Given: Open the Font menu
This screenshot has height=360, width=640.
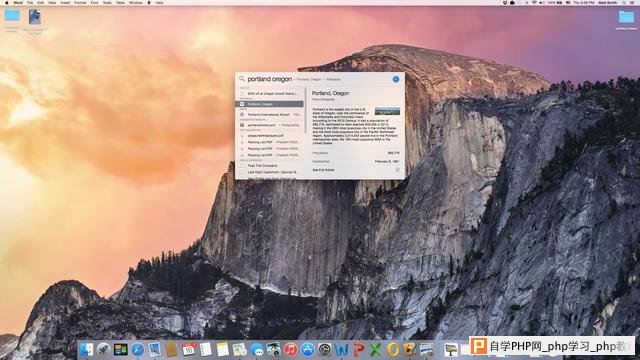Looking at the screenshot, I should [94, 2].
